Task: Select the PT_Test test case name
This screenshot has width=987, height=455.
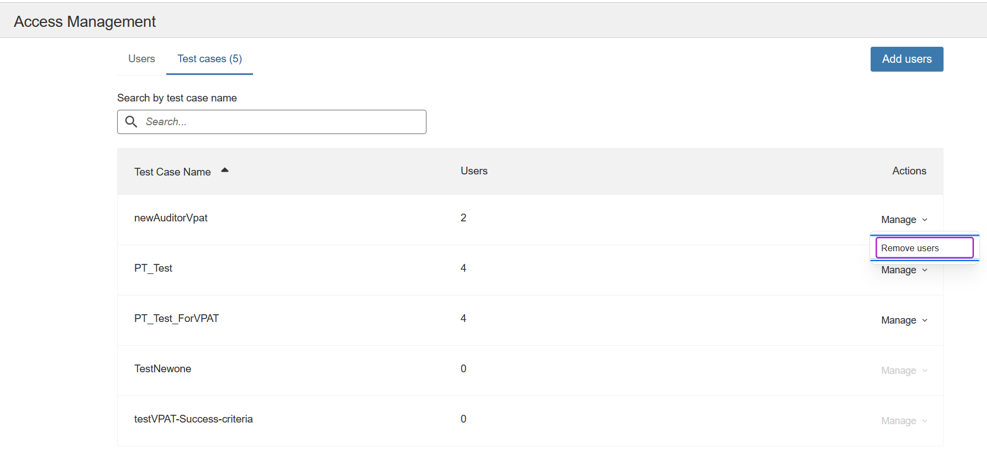Action: click(x=153, y=268)
